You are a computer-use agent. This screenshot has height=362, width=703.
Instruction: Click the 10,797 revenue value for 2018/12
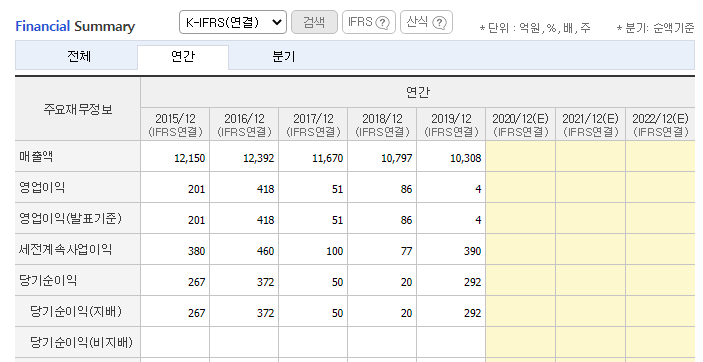[397, 158]
